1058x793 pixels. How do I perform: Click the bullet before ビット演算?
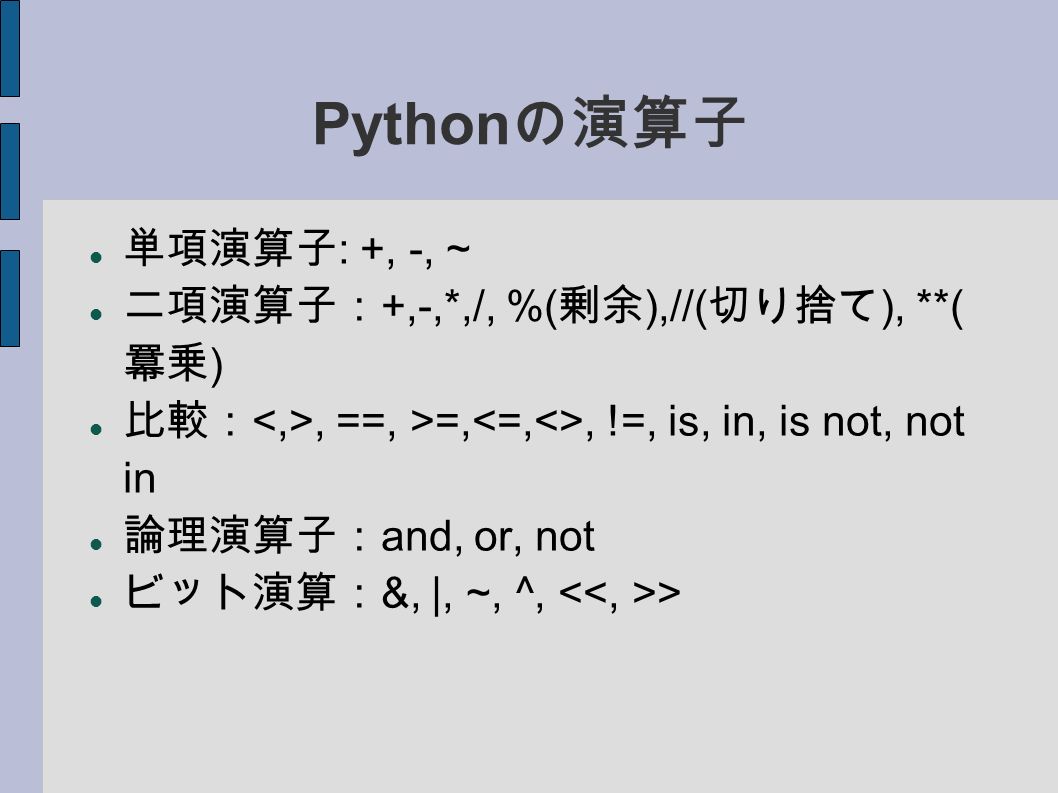96,601
